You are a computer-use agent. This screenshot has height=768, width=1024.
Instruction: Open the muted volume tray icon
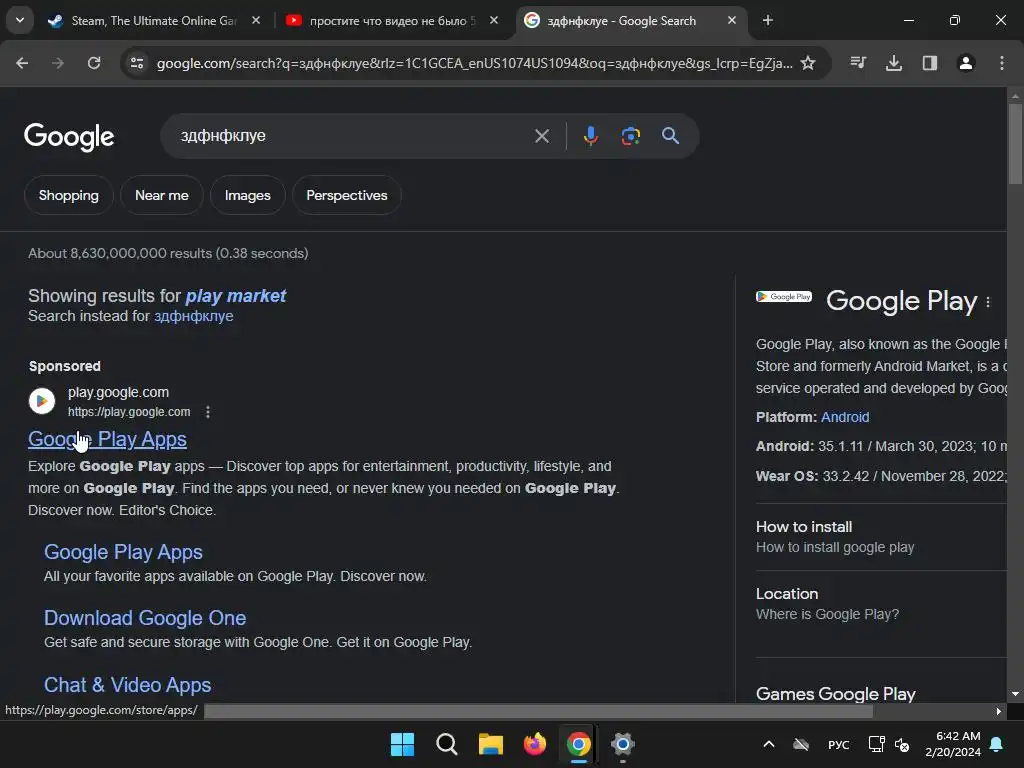tap(903, 744)
